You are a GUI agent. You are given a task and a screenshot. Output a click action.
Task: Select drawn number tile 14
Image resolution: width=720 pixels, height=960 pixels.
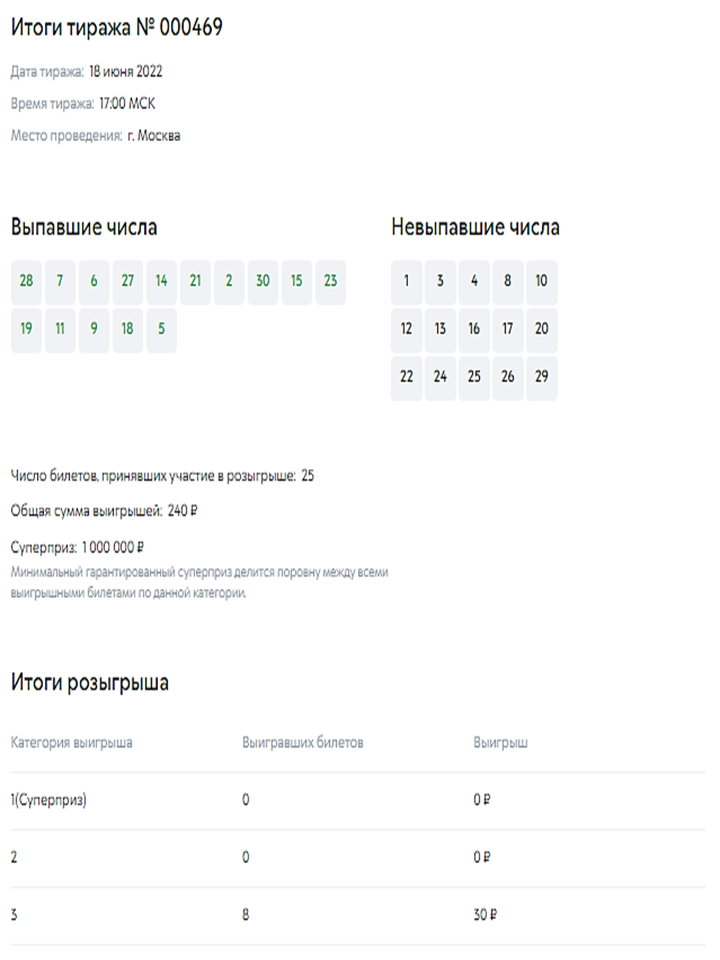(161, 281)
